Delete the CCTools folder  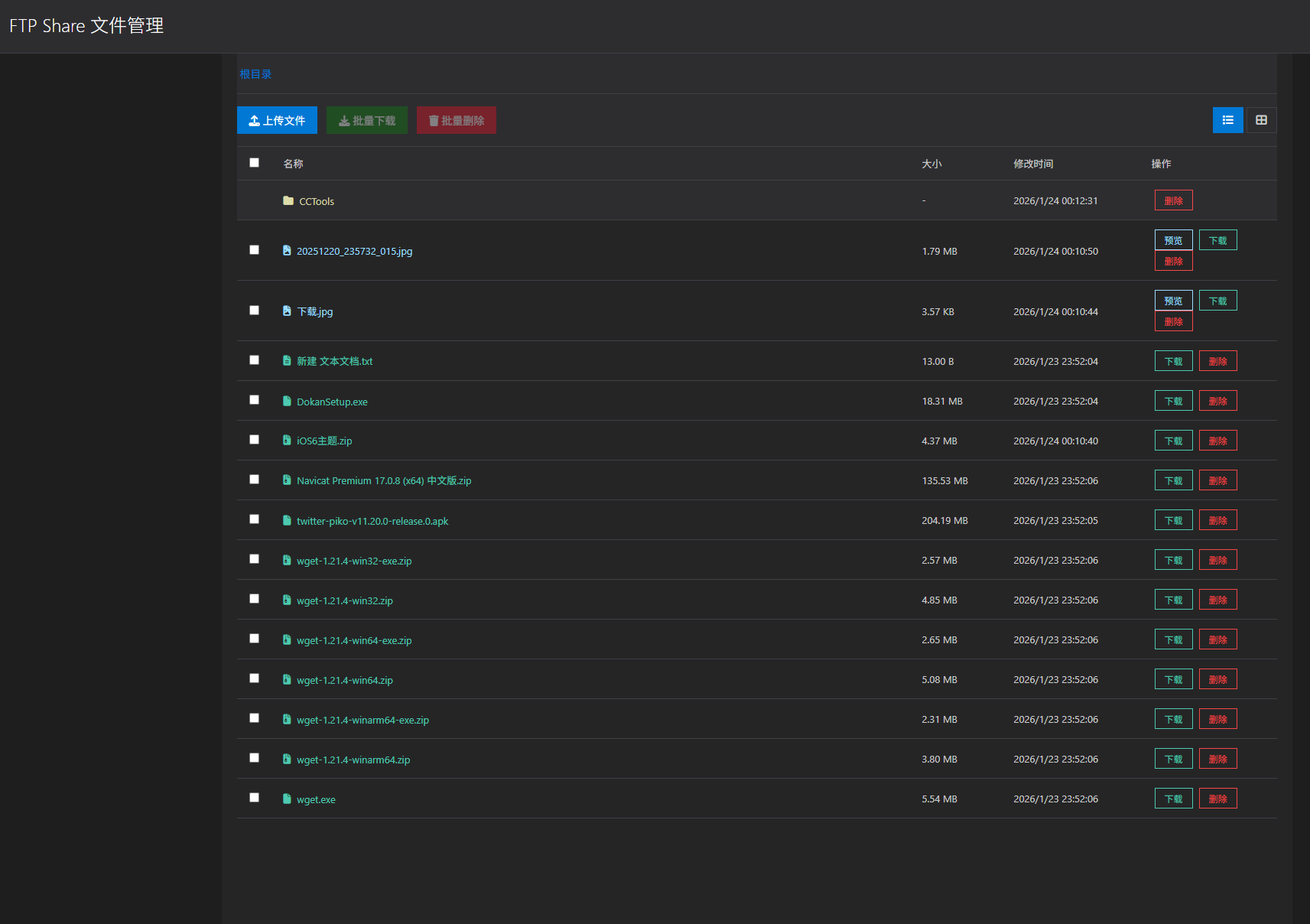(x=1173, y=201)
